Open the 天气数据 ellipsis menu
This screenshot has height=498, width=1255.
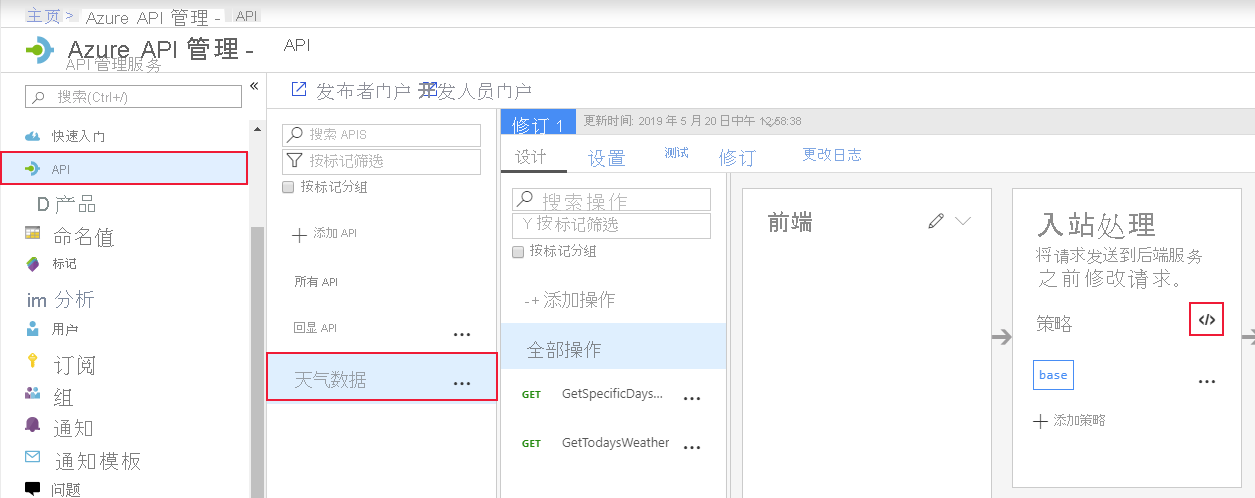point(462,383)
